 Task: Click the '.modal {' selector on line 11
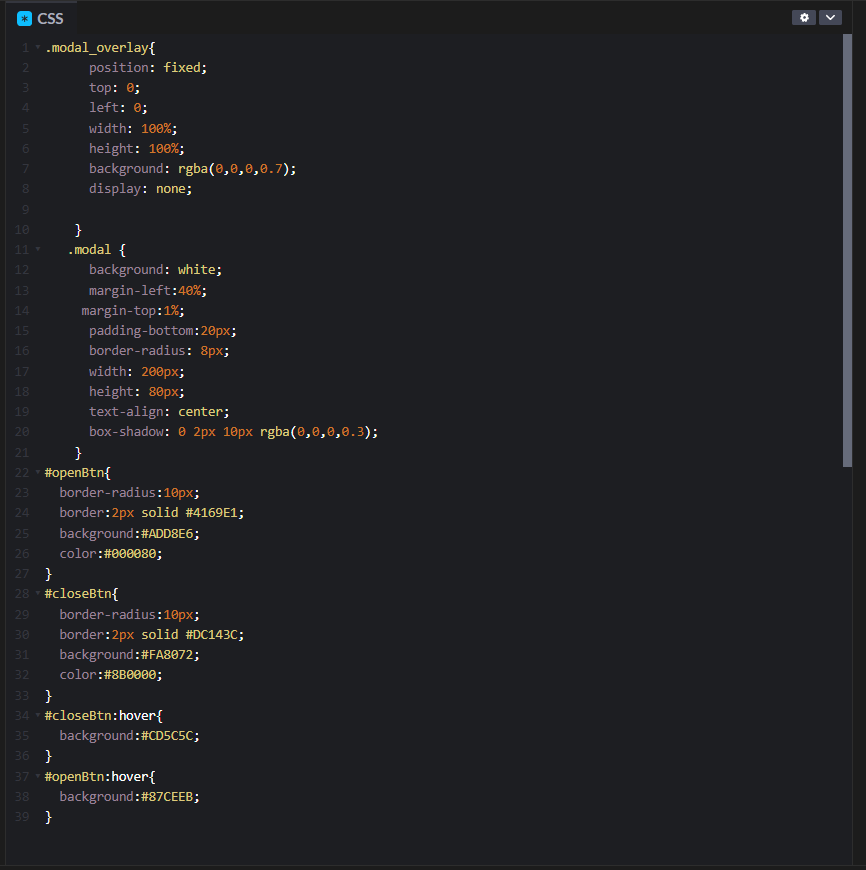click(x=97, y=250)
